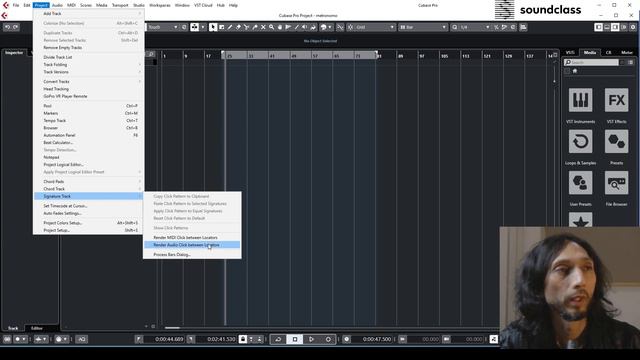Open the Beat Calculator
Screen dimensions: 640x360
(89, 143)
